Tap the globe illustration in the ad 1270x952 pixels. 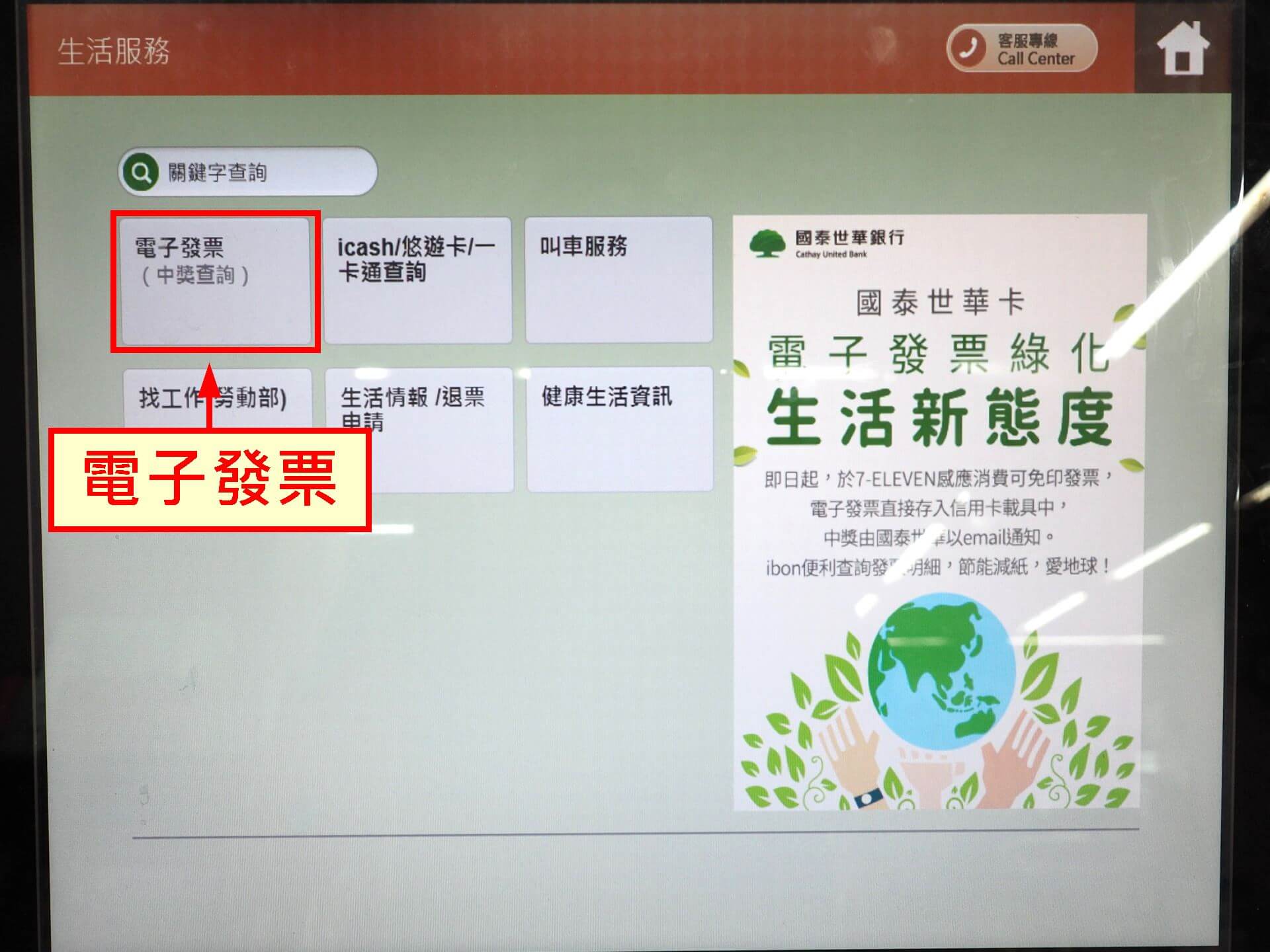941,671
